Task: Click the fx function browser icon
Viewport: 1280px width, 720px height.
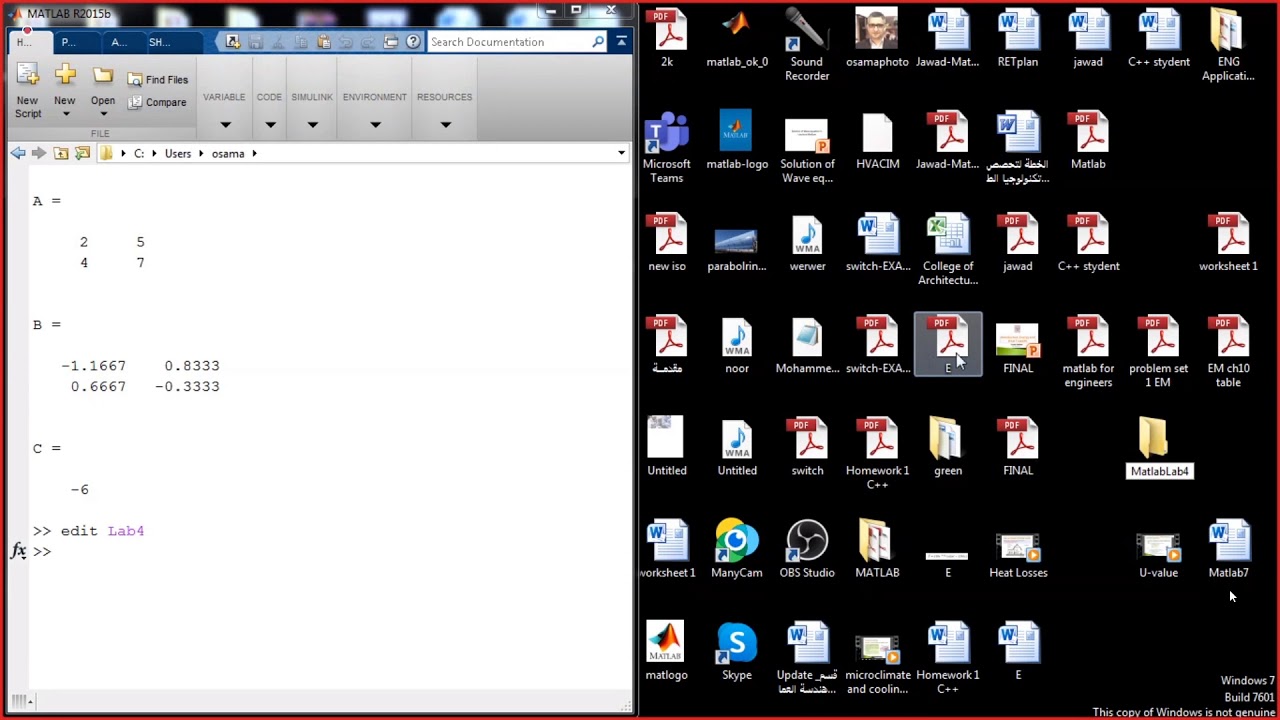Action: [18, 551]
